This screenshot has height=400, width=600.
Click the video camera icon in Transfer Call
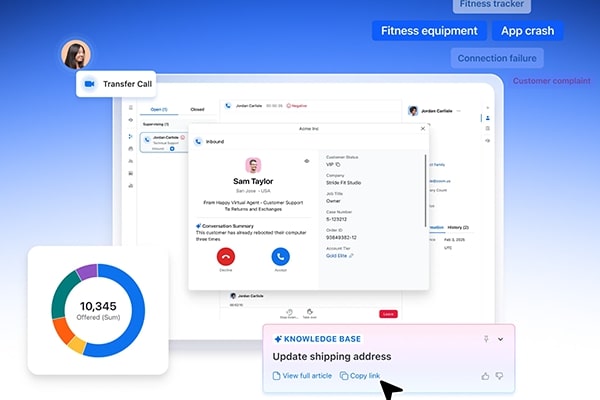click(90, 84)
